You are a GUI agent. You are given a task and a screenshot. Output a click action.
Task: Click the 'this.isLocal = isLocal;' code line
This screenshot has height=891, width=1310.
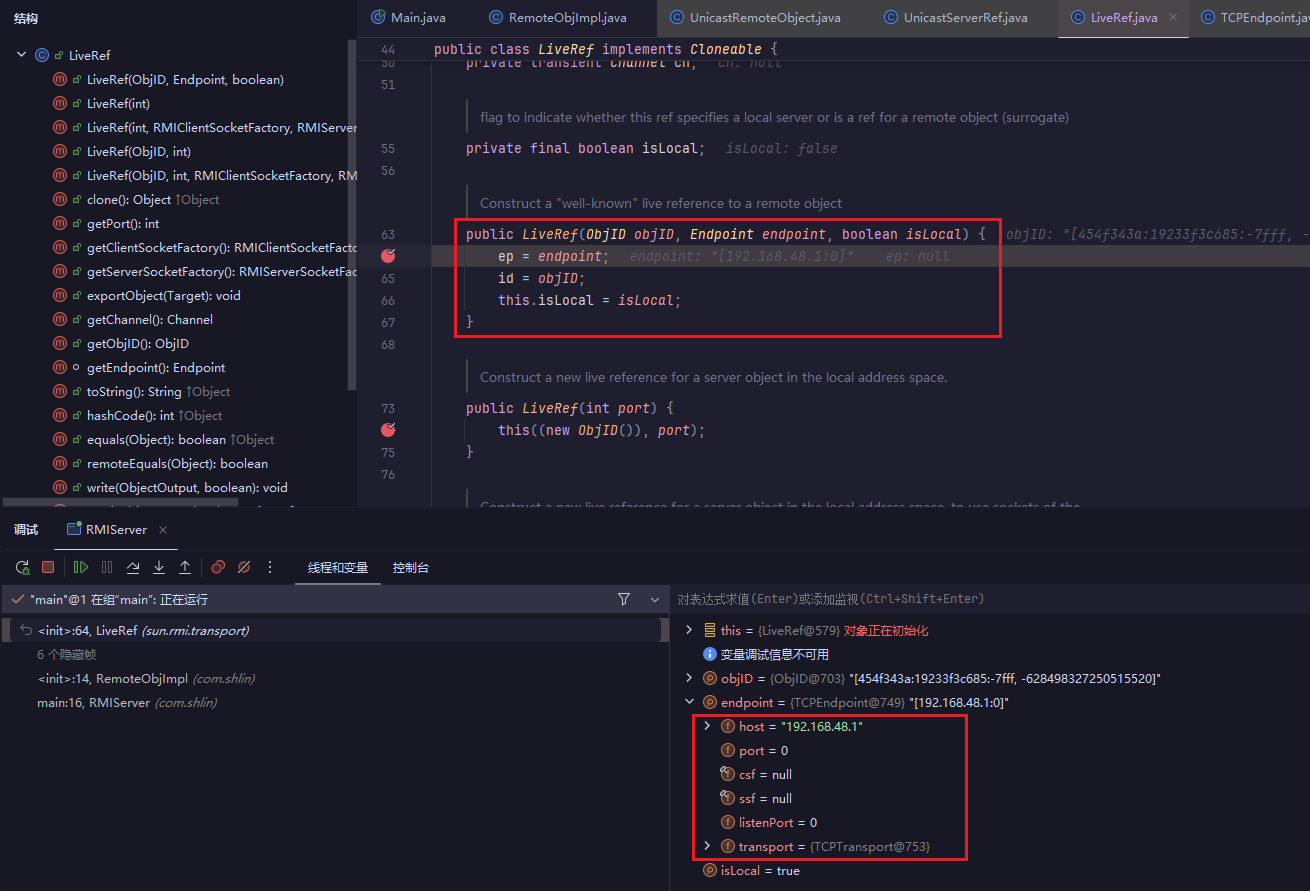(x=590, y=300)
